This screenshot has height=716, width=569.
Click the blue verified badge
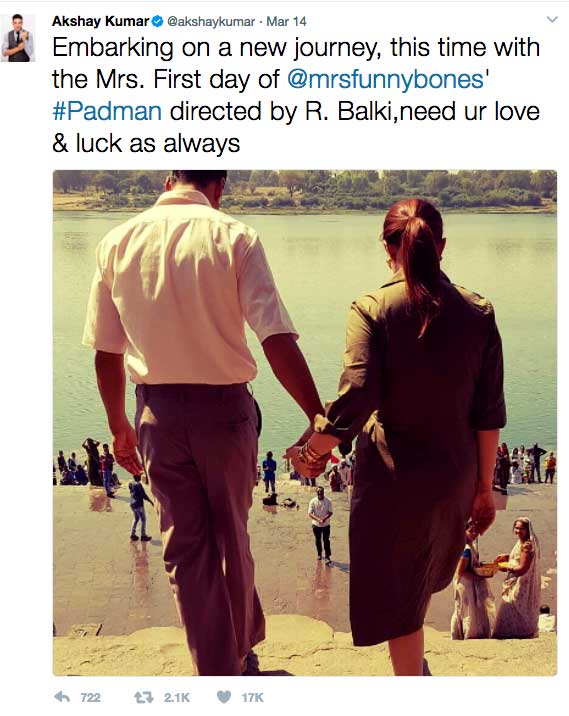click(158, 21)
